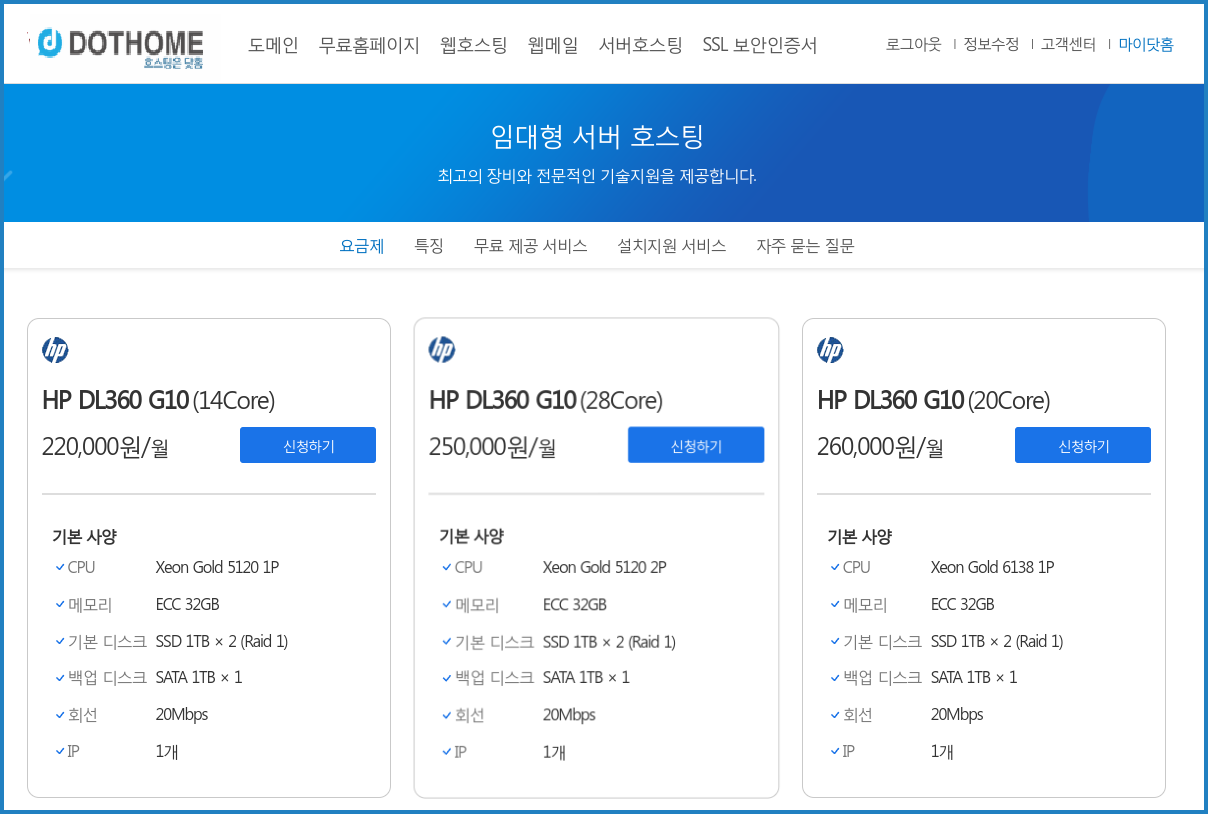Click HP logo on the 14Core card
This screenshot has height=814, width=1208.
[x=55, y=350]
